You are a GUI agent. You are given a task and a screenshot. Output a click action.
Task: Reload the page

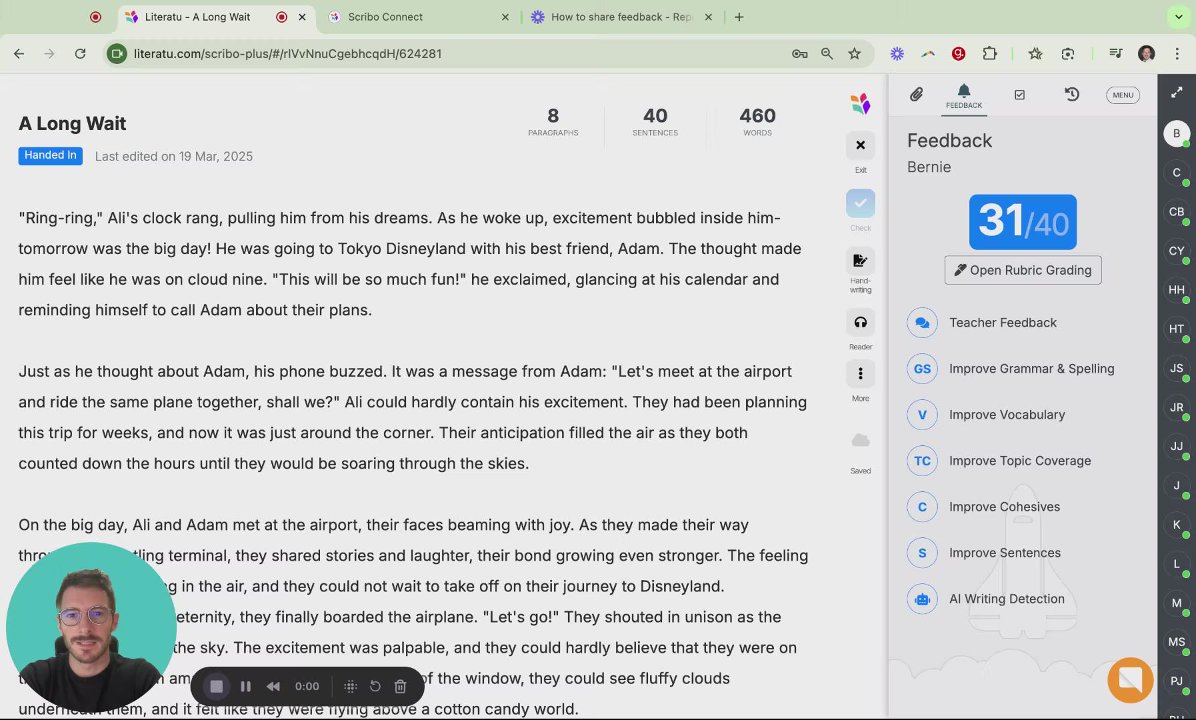tap(80, 53)
